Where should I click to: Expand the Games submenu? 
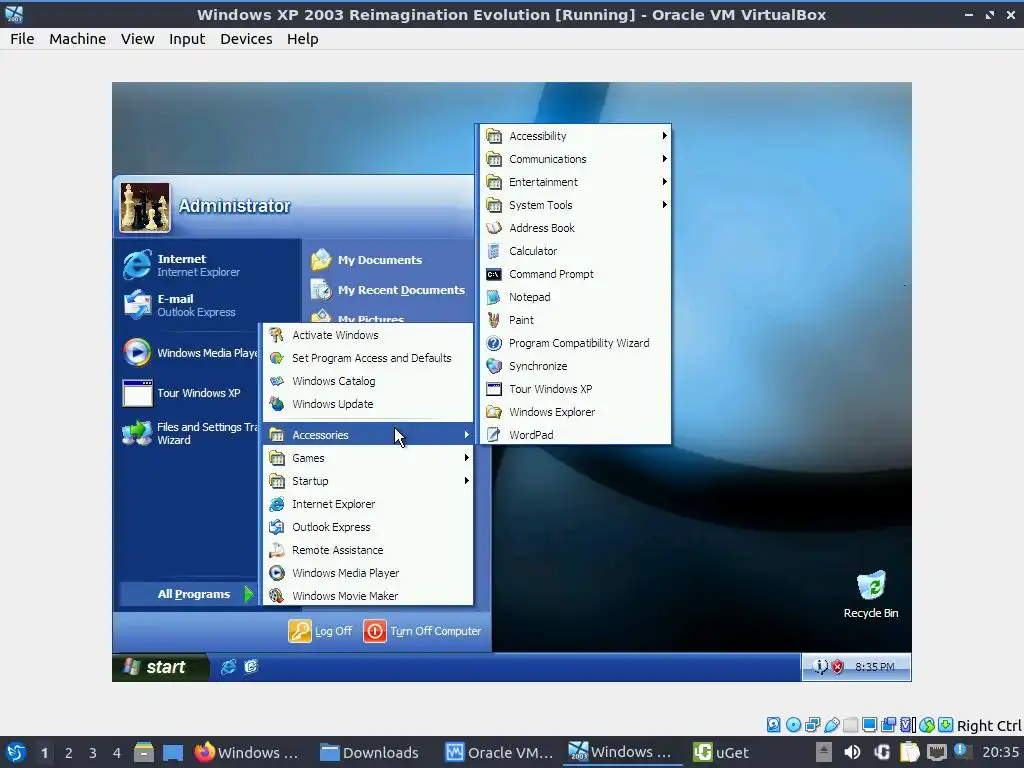368,458
